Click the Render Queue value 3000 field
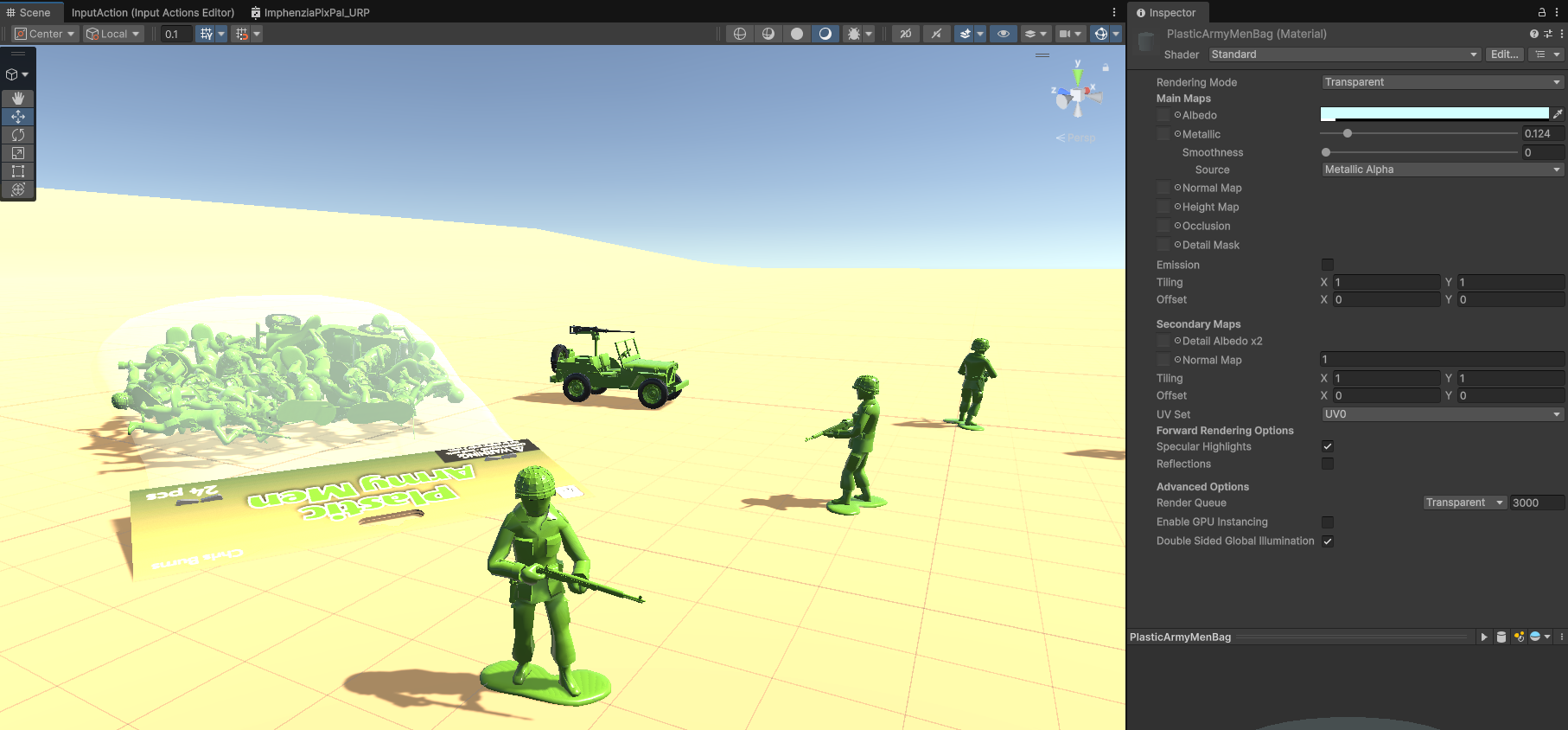The height and width of the screenshot is (730, 1568). (x=1537, y=503)
